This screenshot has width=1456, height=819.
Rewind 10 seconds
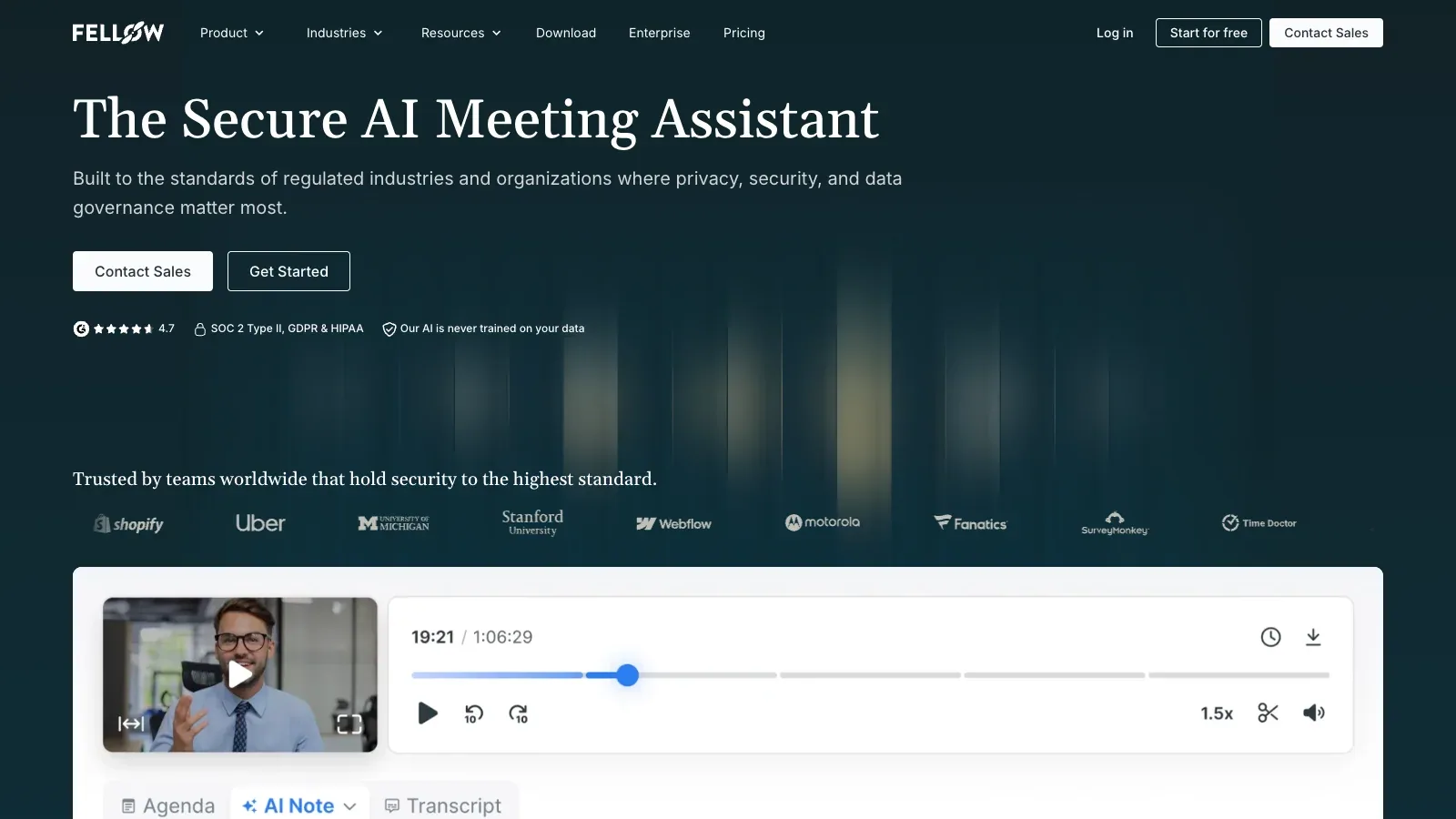[x=473, y=713]
